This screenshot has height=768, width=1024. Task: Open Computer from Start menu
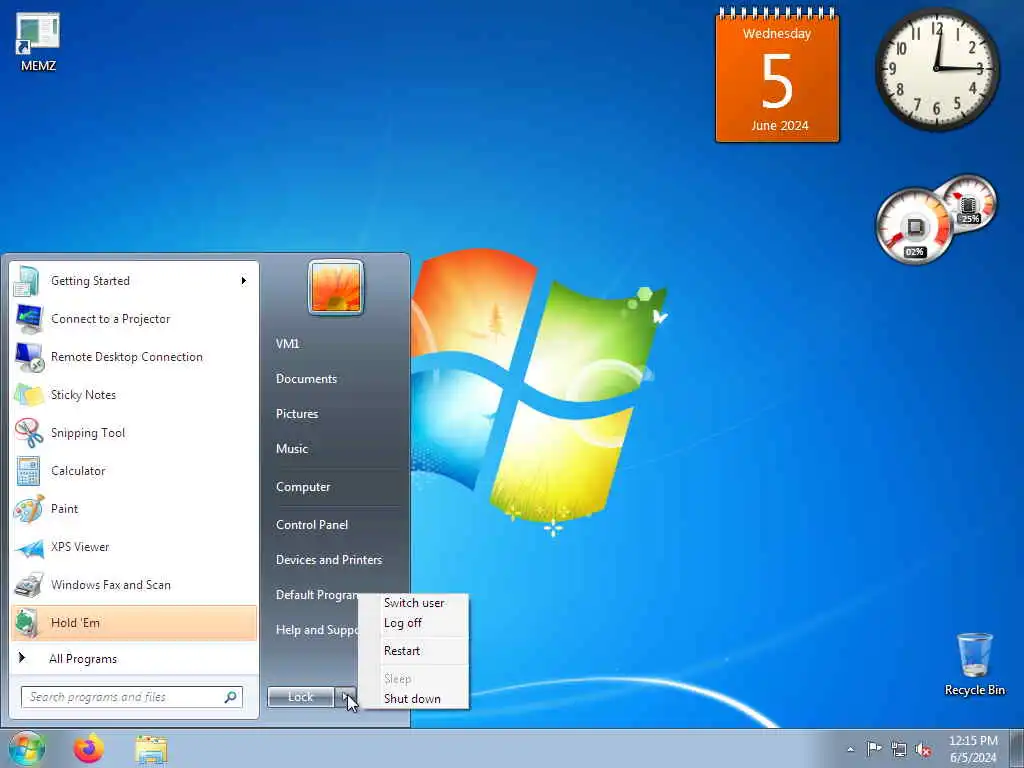click(x=303, y=487)
